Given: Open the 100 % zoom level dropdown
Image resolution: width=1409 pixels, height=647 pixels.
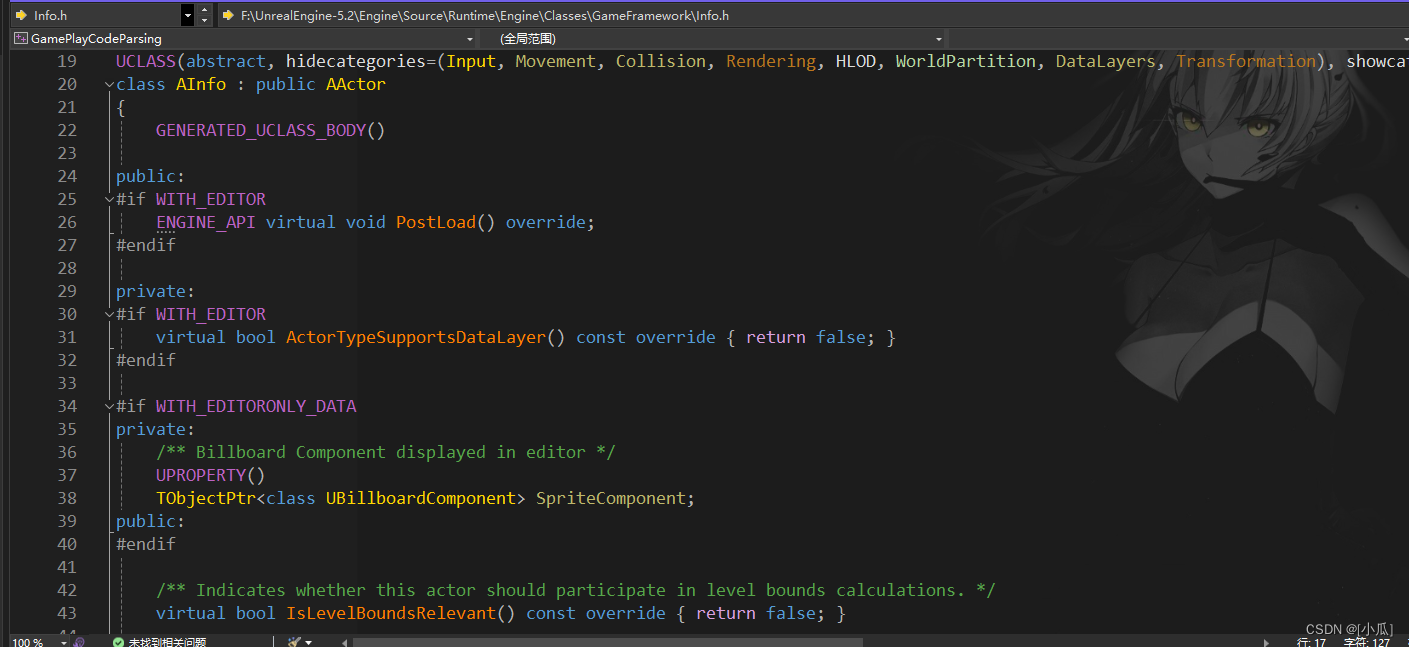Looking at the screenshot, I should [63, 642].
